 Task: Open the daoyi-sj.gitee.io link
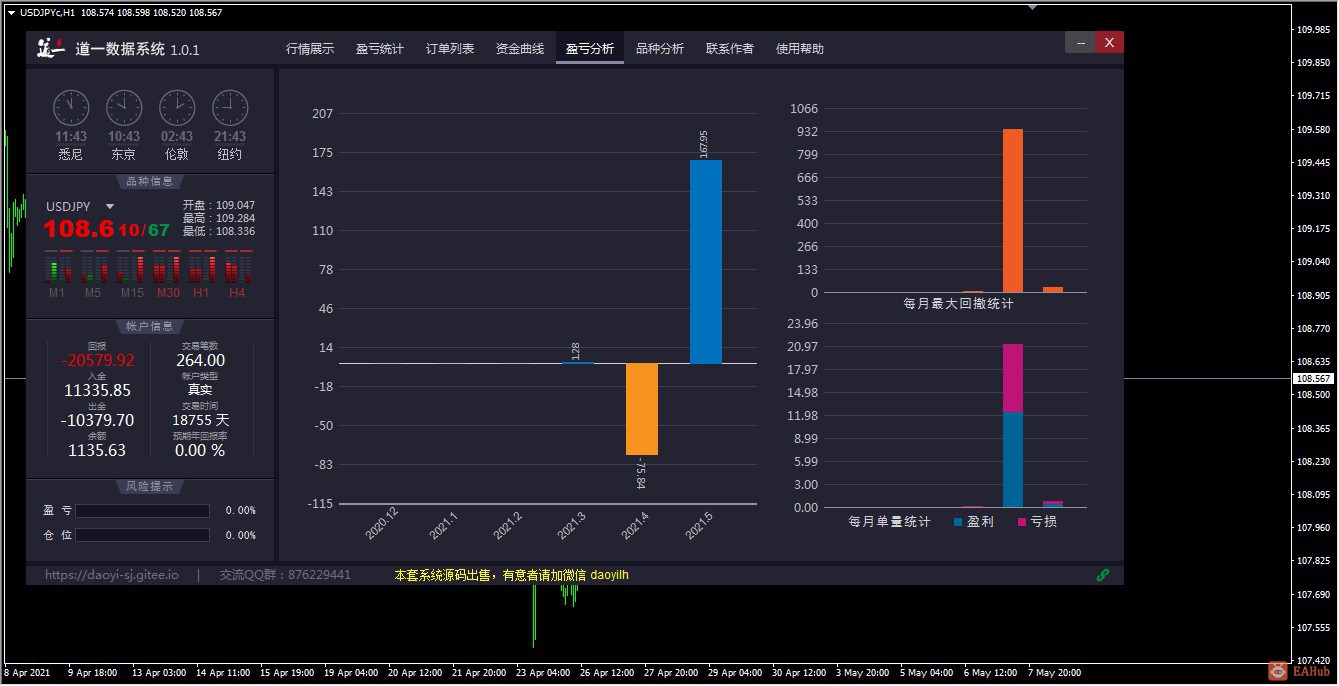[112, 575]
